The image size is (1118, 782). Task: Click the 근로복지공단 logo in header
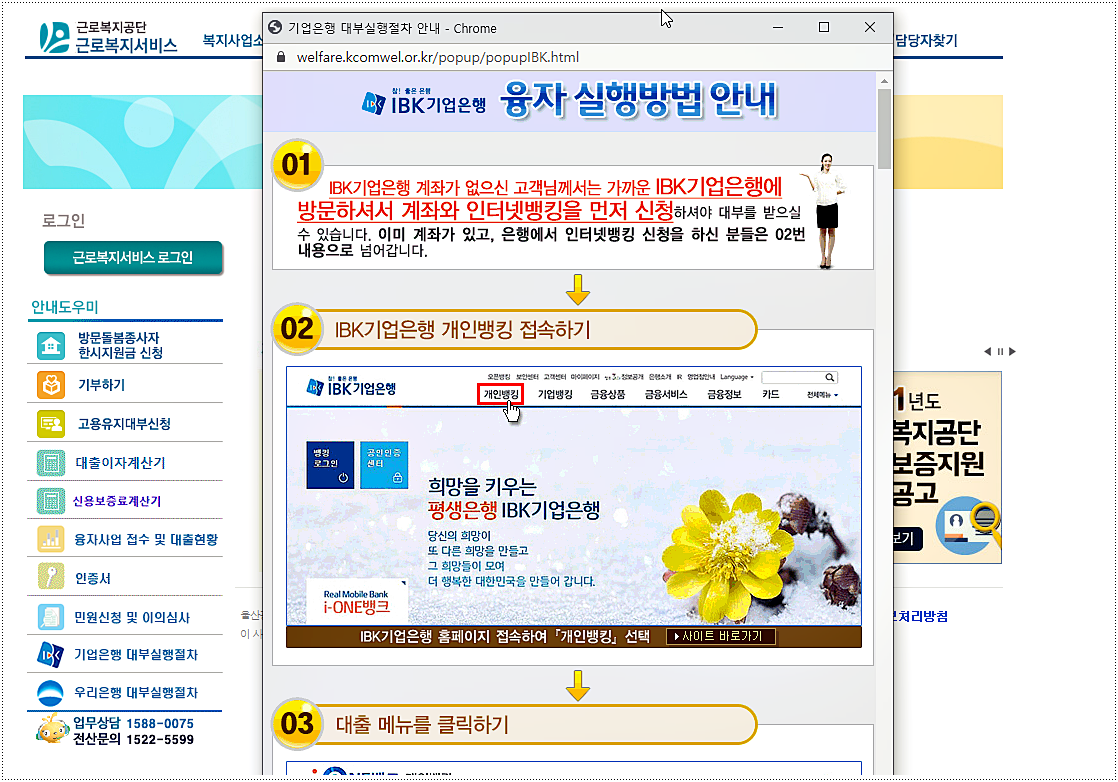(108, 37)
